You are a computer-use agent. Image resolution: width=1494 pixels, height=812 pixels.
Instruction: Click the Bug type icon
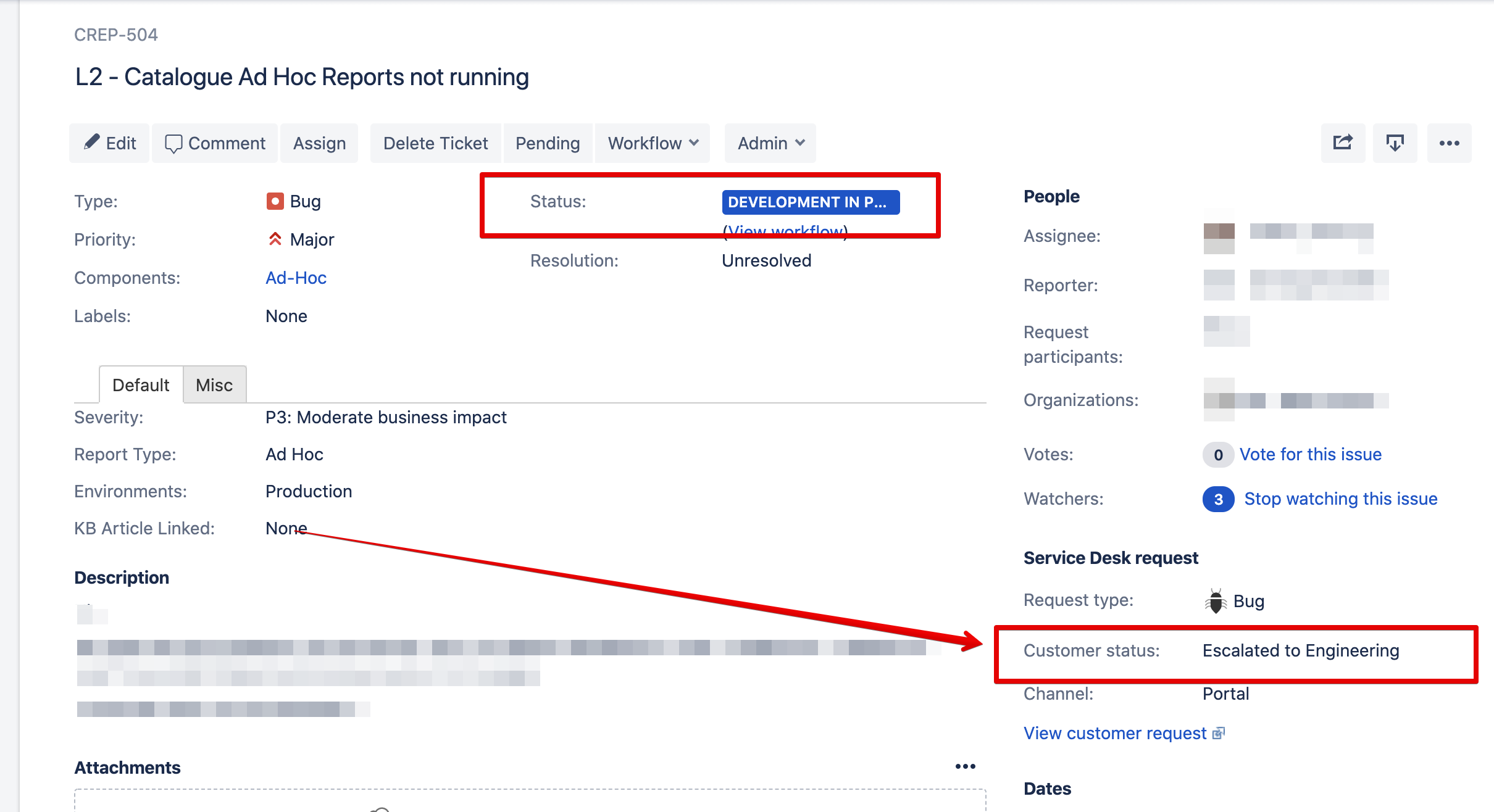point(275,201)
